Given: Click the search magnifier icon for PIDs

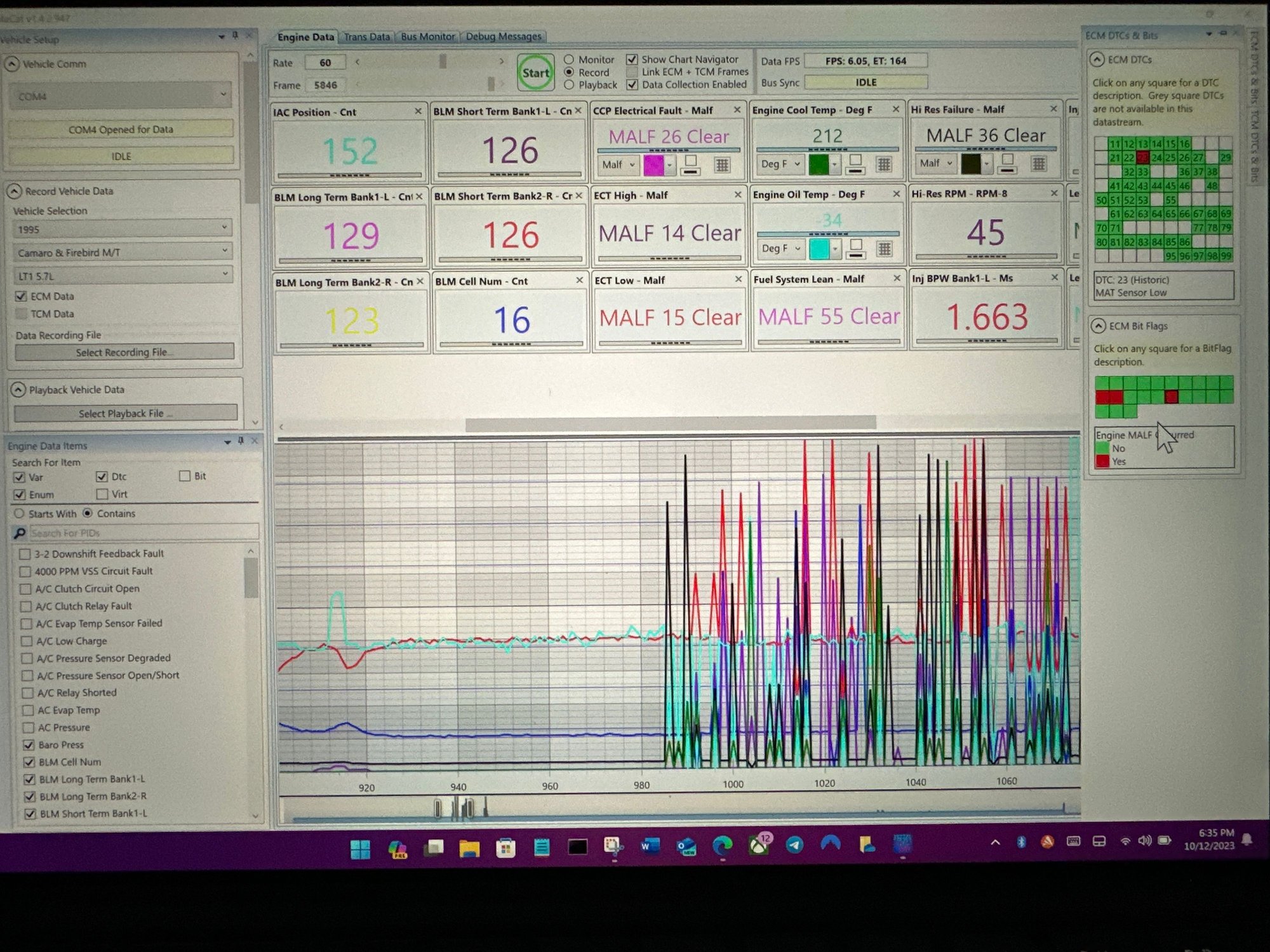Looking at the screenshot, I should tap(20, 533).
